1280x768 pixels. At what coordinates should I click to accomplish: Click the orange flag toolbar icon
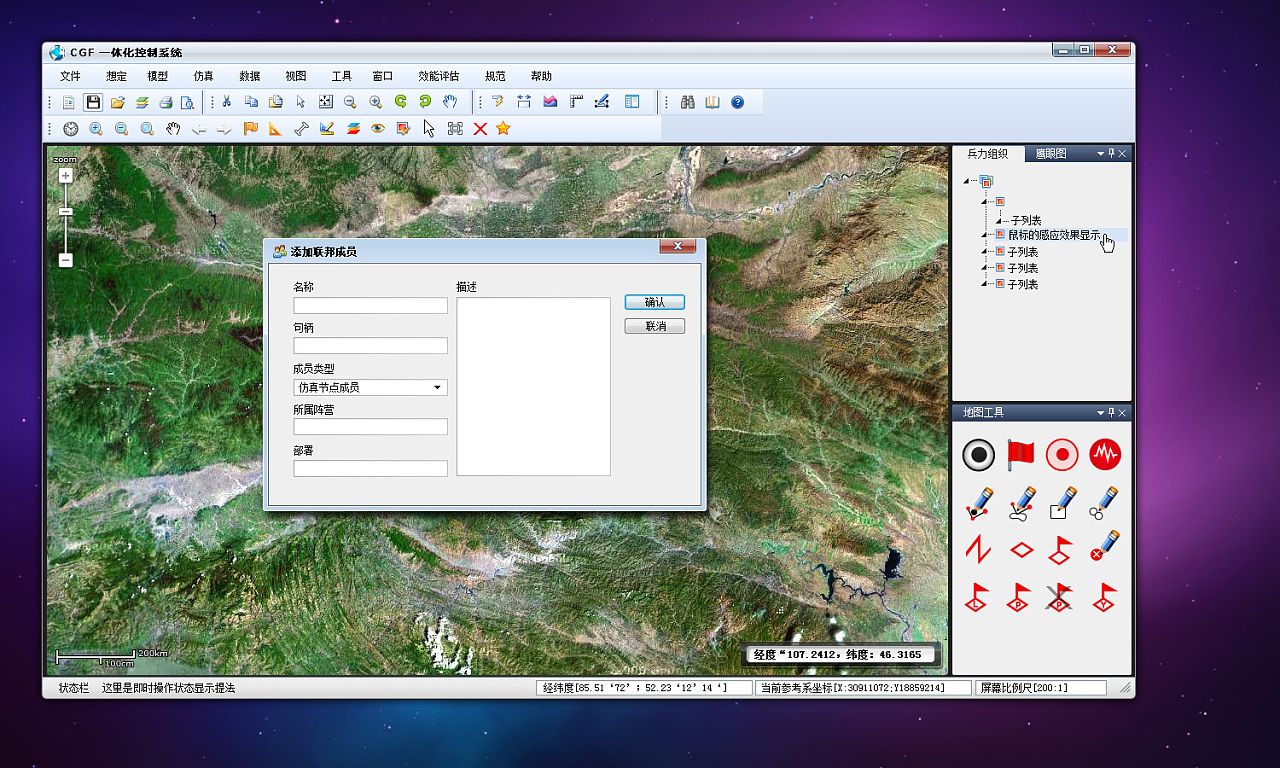[x=250, y=128]
